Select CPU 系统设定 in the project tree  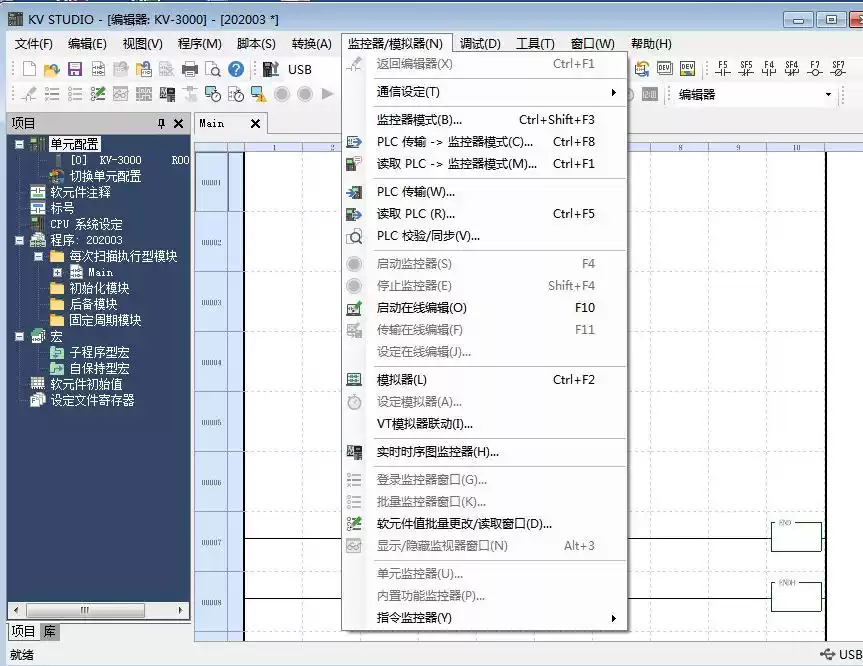(x=85, y=224)
